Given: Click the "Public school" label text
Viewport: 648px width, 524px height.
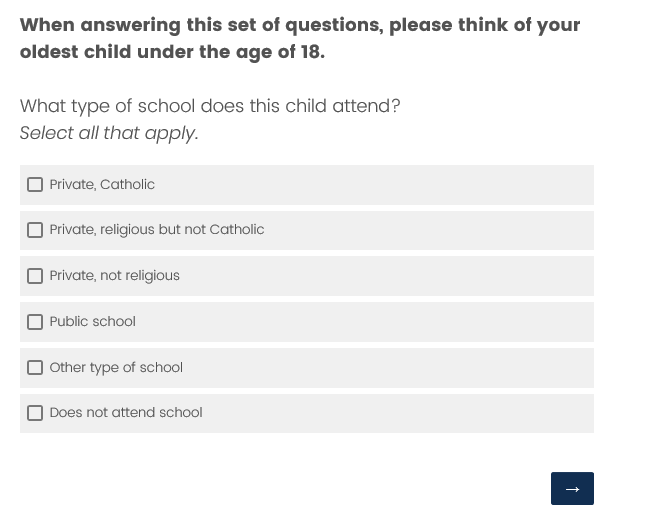Looking at the screenshot, I should (x=92, y=322).
